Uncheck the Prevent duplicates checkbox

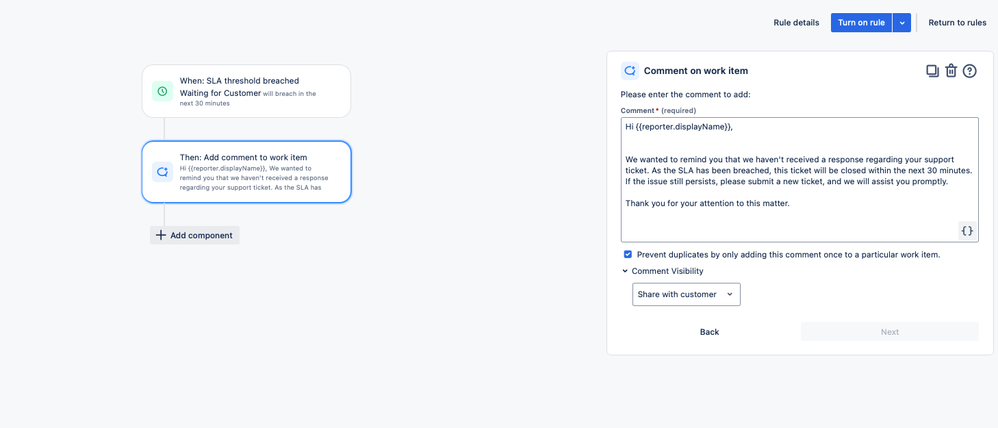tap(628, 254)
